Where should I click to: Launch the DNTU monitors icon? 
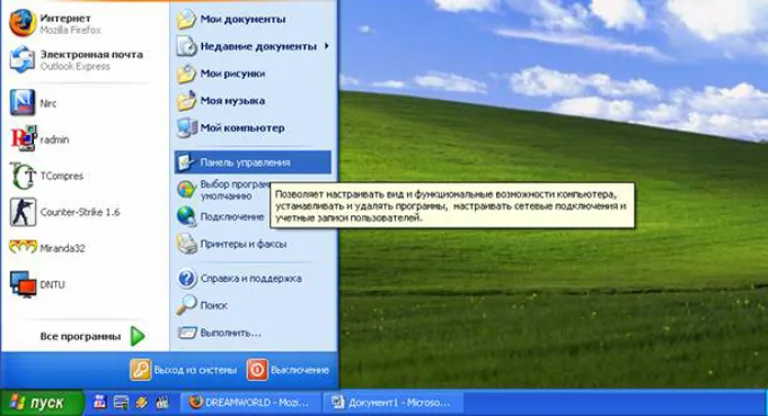click(x=23, y=284)
